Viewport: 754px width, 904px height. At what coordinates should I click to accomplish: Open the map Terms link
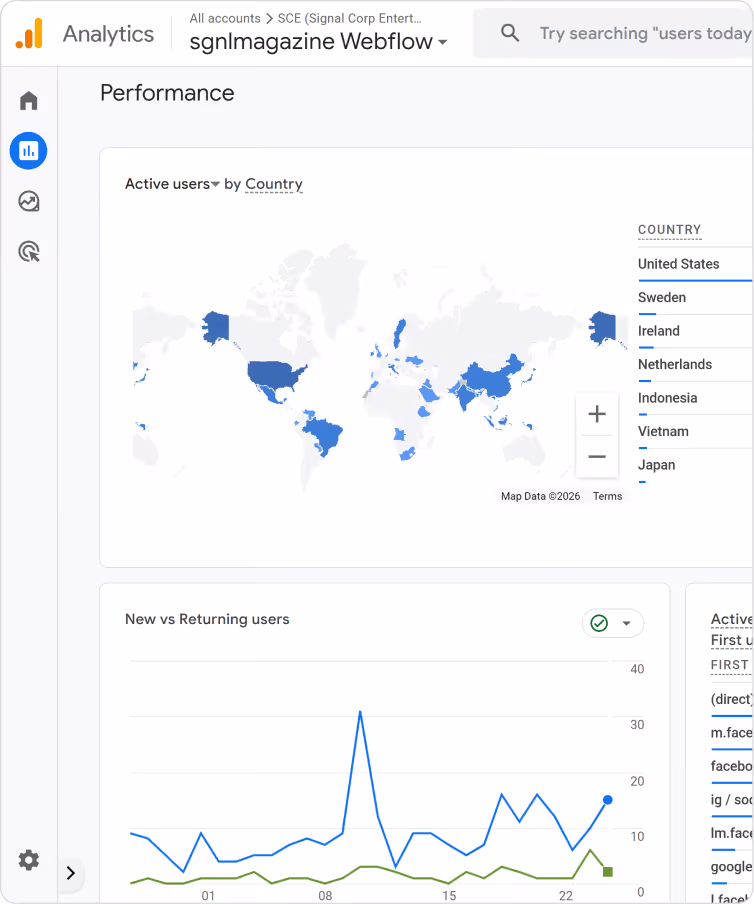coord(607,495)
